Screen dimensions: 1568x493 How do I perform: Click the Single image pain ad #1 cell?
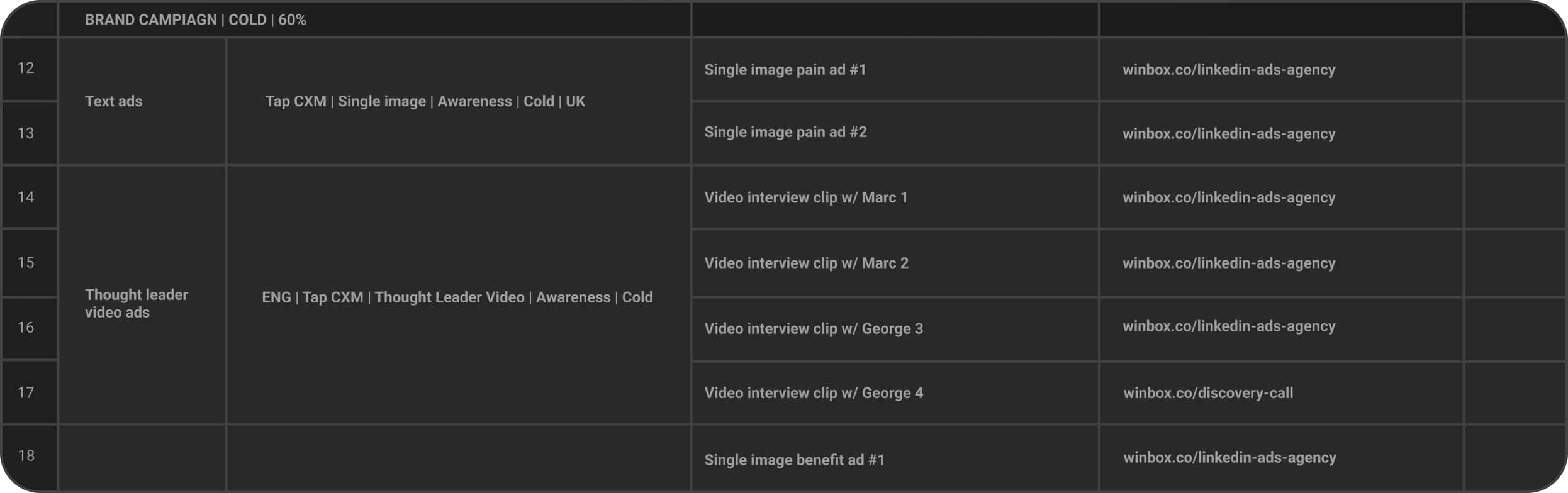[x=895, y=69]
